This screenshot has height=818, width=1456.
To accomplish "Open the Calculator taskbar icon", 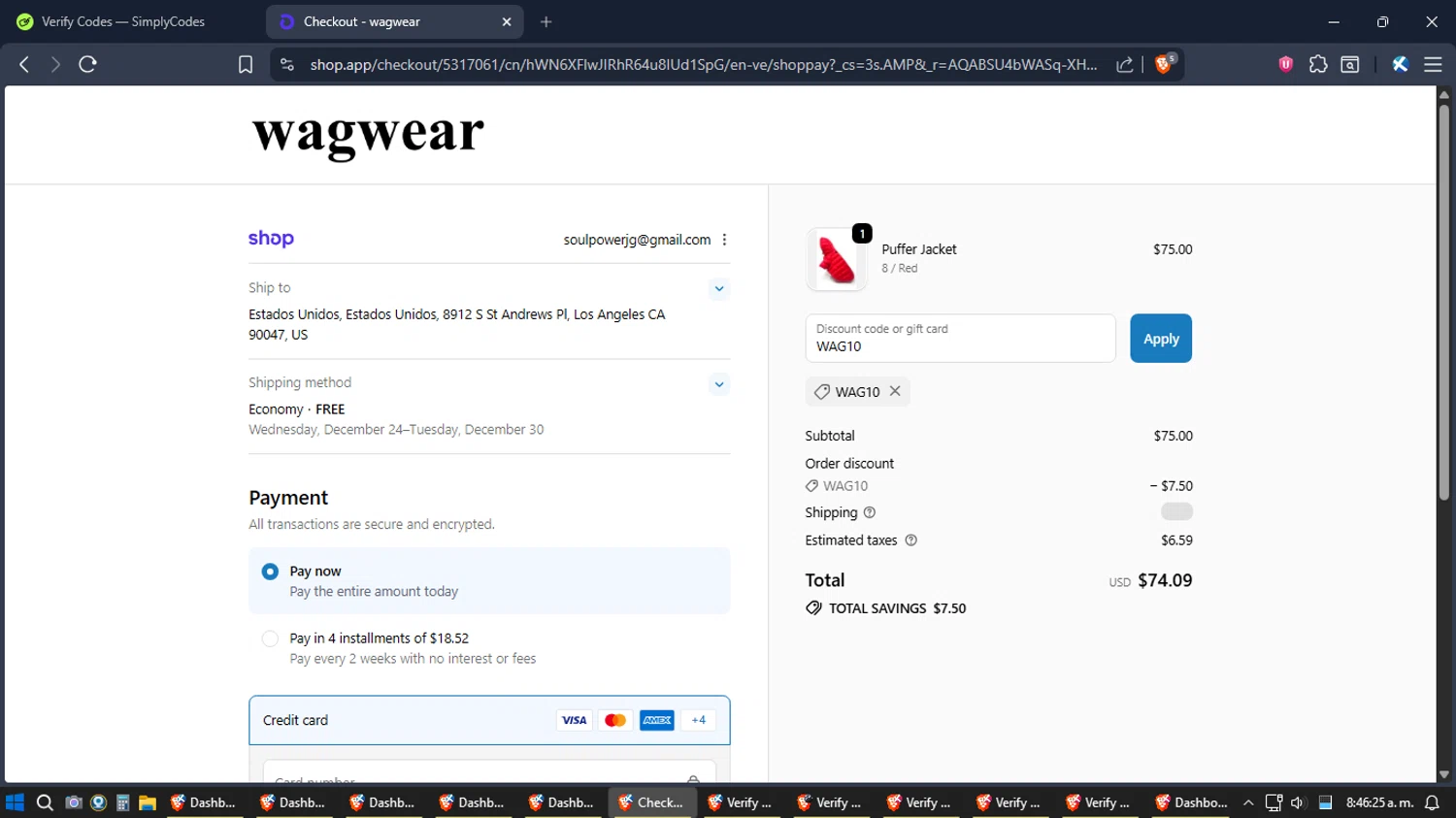I will (123, 802).
